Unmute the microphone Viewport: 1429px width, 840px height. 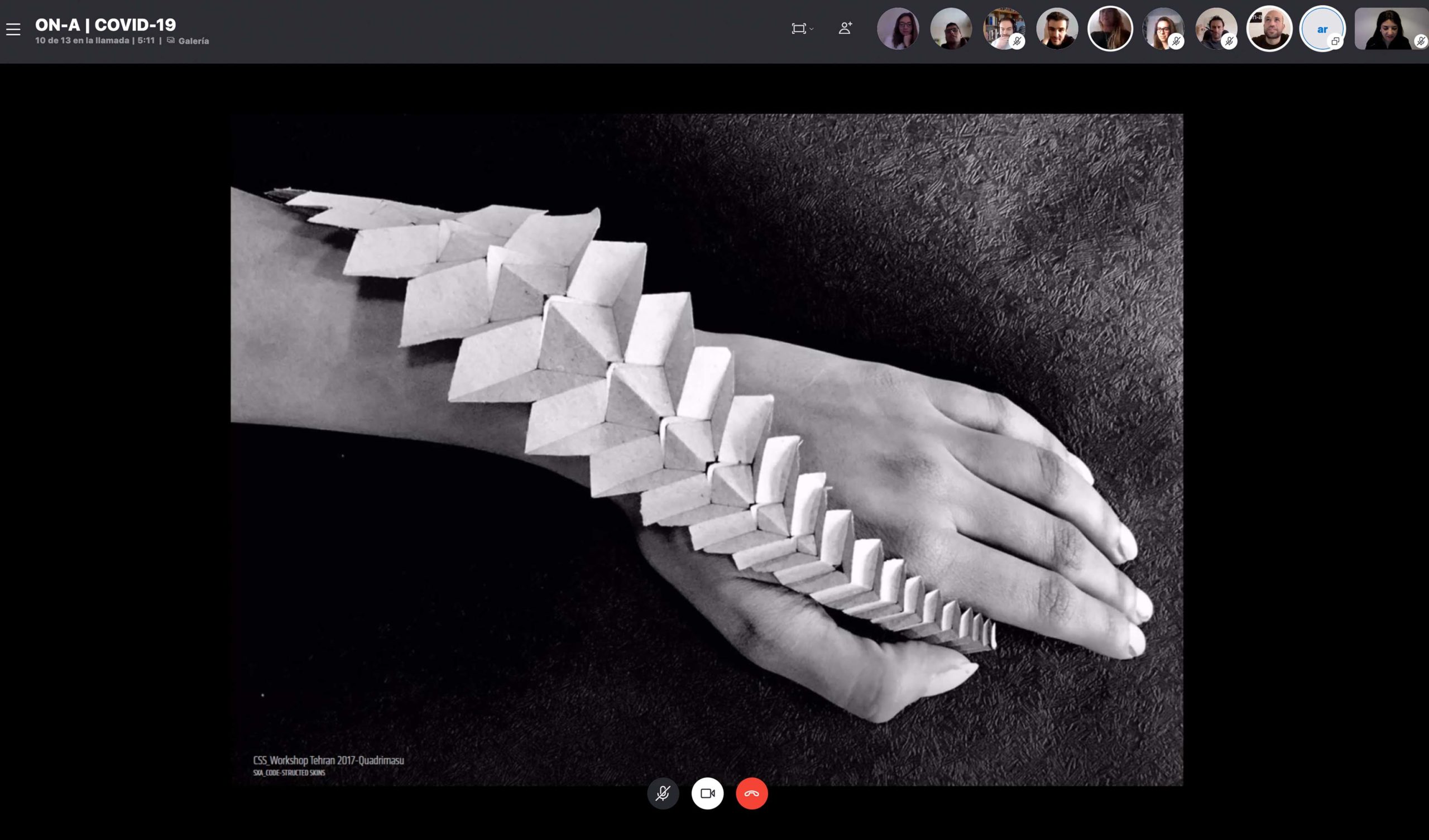tap(663, 793)
